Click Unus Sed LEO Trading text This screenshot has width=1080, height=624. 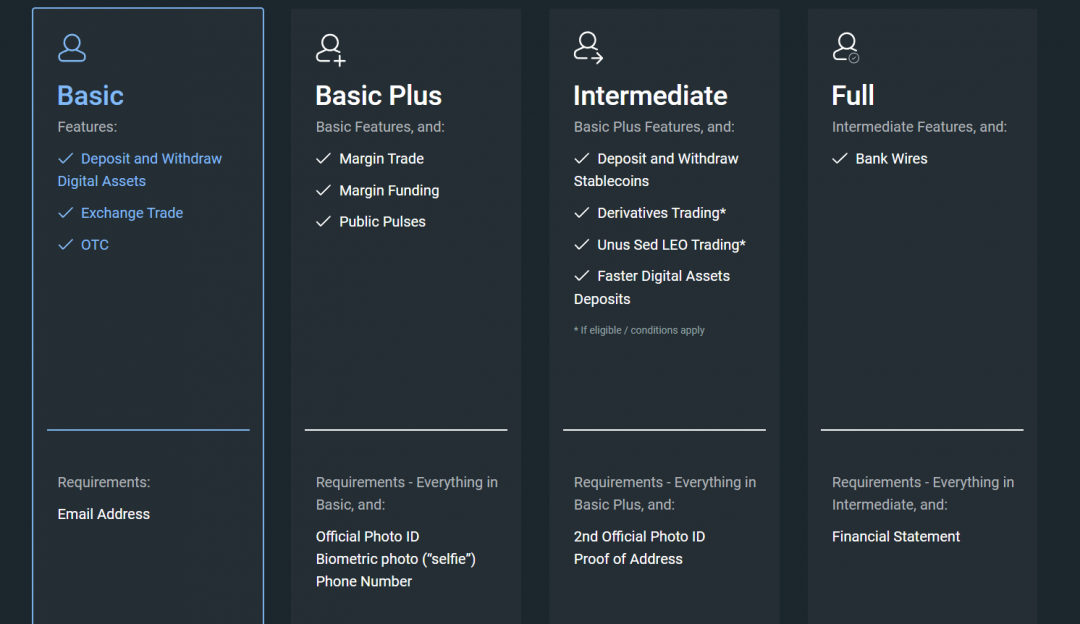pos(671,245)
